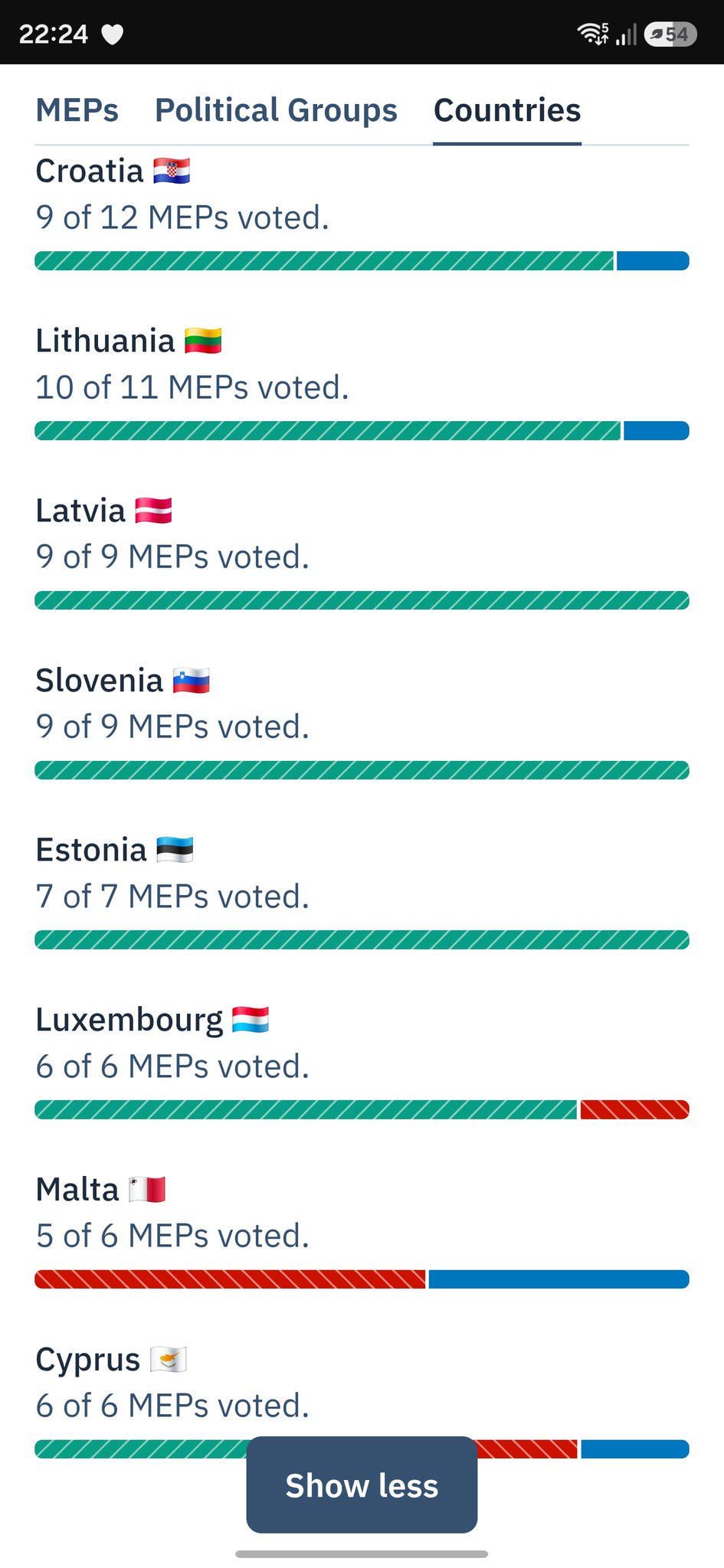Viewport: 724px width, 1568px height.
Task: Collapse list with Show less button
Action: pos(362,1485)
